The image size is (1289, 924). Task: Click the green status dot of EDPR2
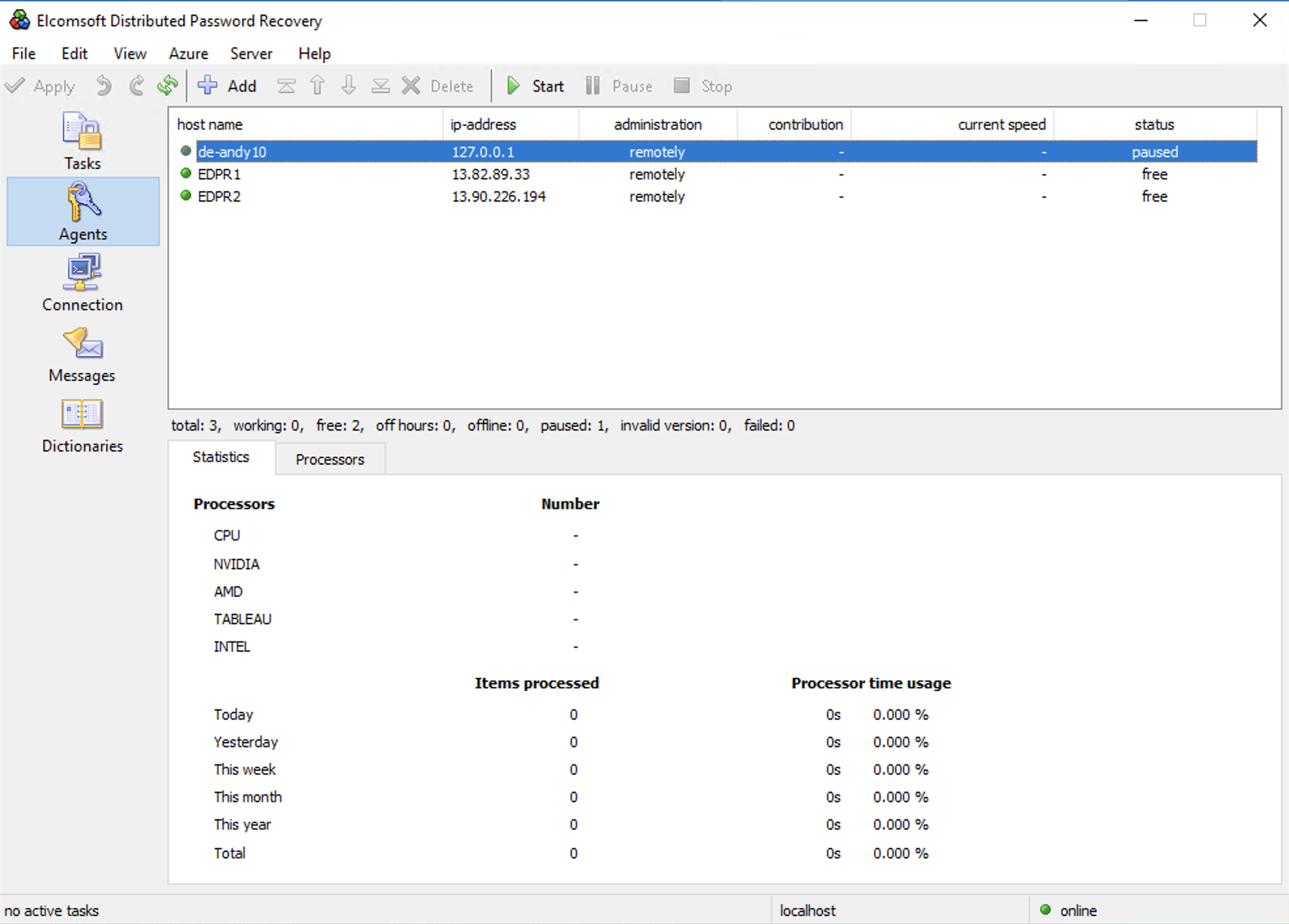pyautogui.click(x=186, y=196)
